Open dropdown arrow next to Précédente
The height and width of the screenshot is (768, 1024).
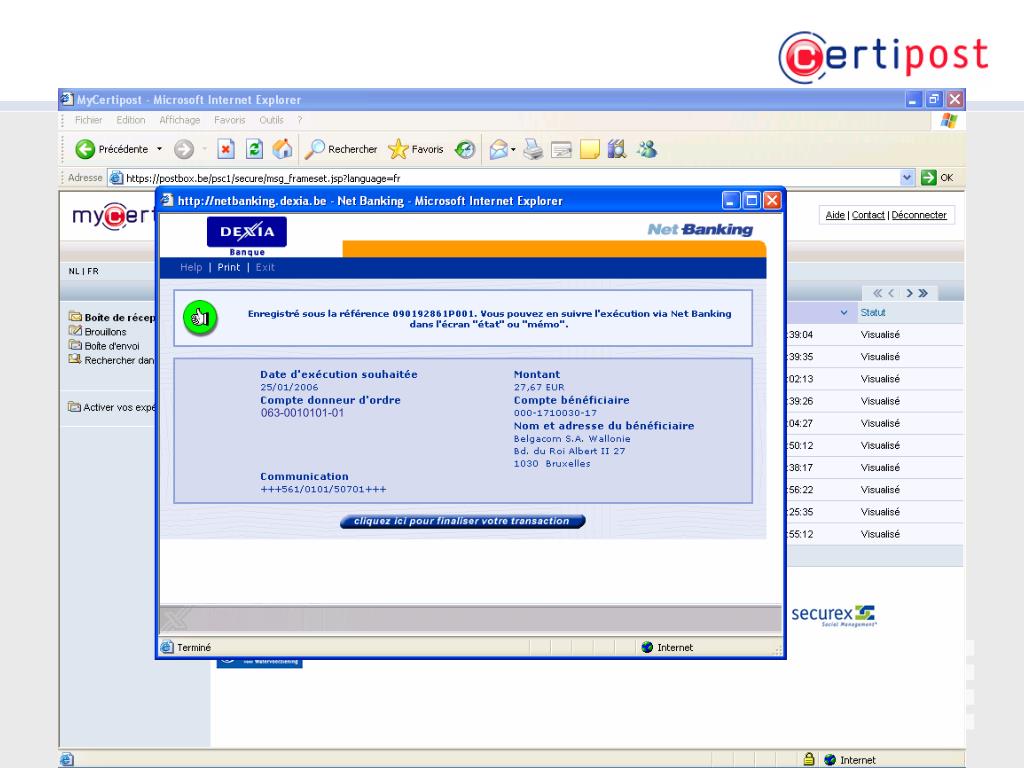click(x=159, y=150)
